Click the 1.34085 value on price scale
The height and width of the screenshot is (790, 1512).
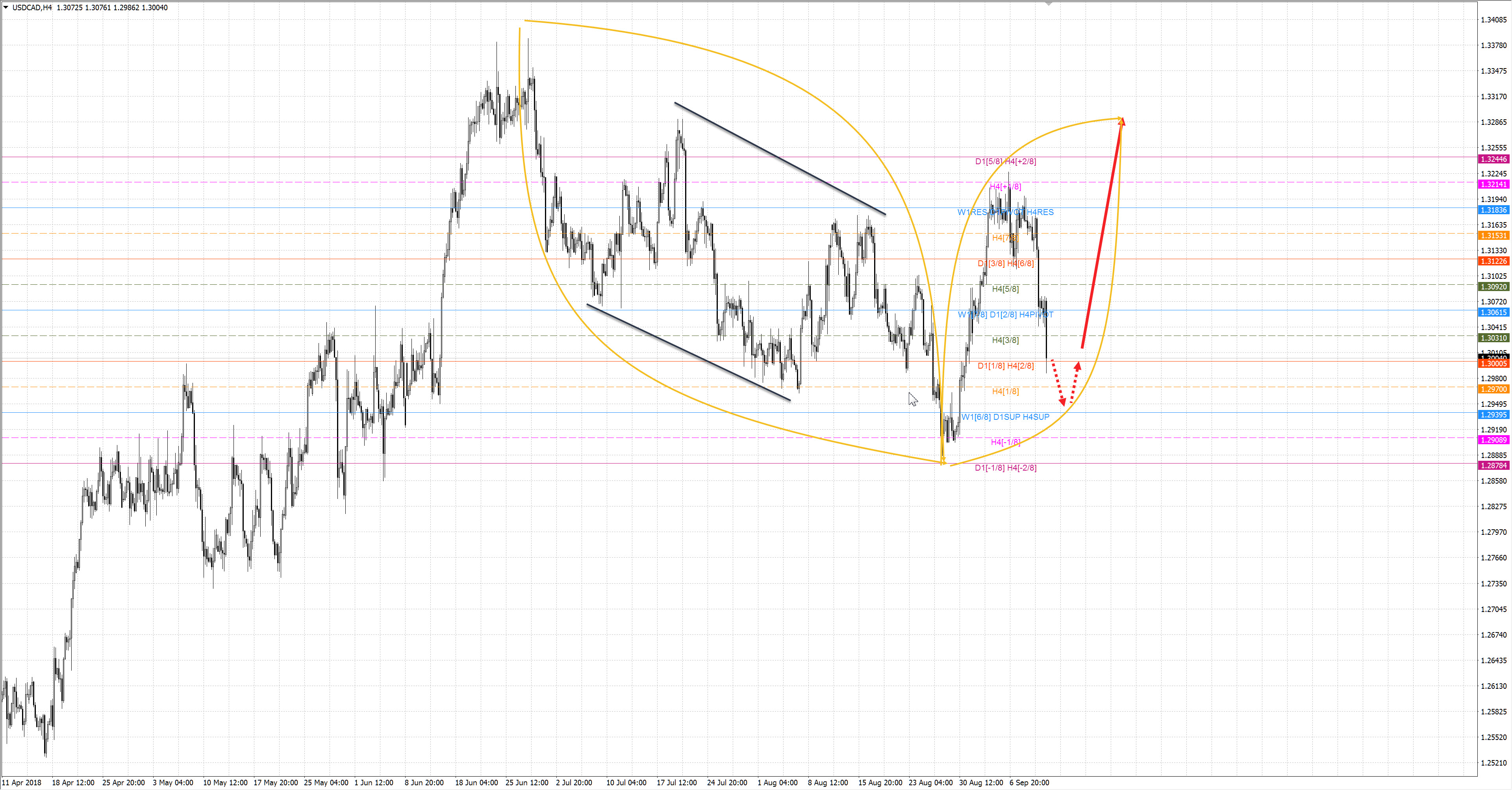pyautogui.click(x=1493, y=20)
